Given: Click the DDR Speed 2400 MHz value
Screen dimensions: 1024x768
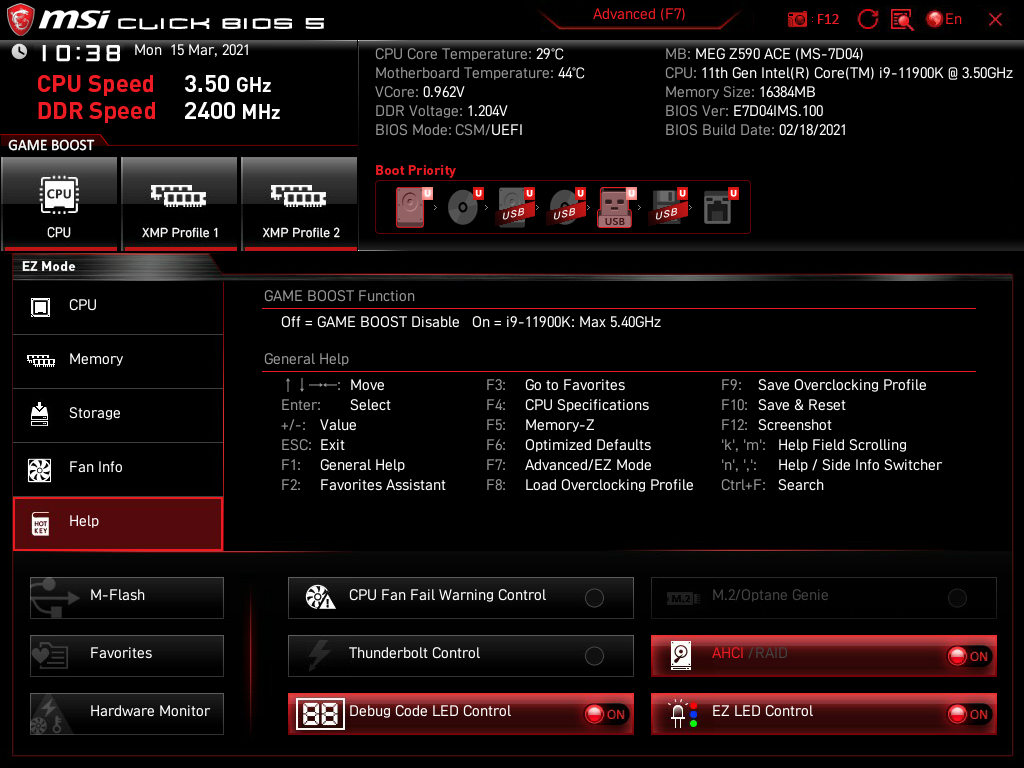Looking at the screenshot, I should point(232,111).
